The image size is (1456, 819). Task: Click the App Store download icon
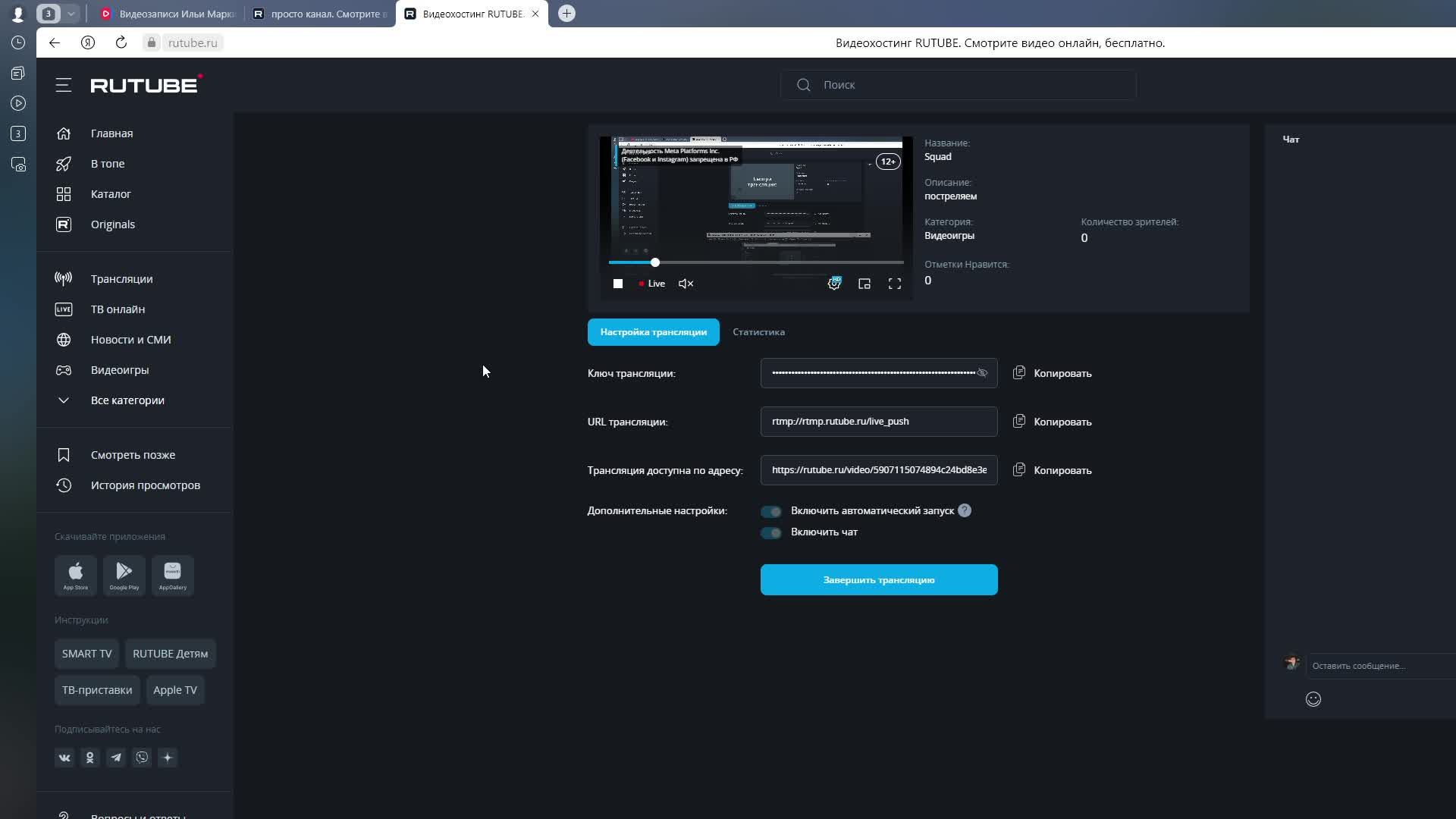pos(76,575)
